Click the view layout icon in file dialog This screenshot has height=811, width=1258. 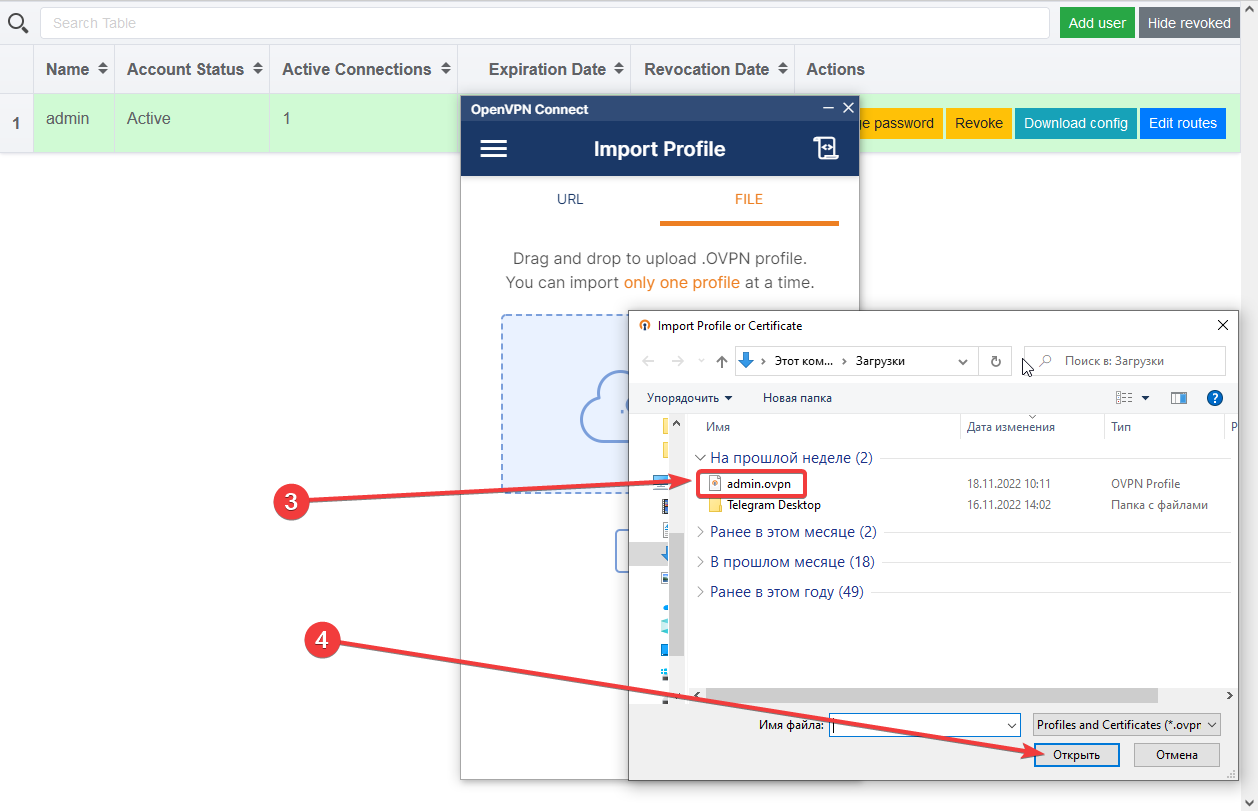tap(1124, 398)
